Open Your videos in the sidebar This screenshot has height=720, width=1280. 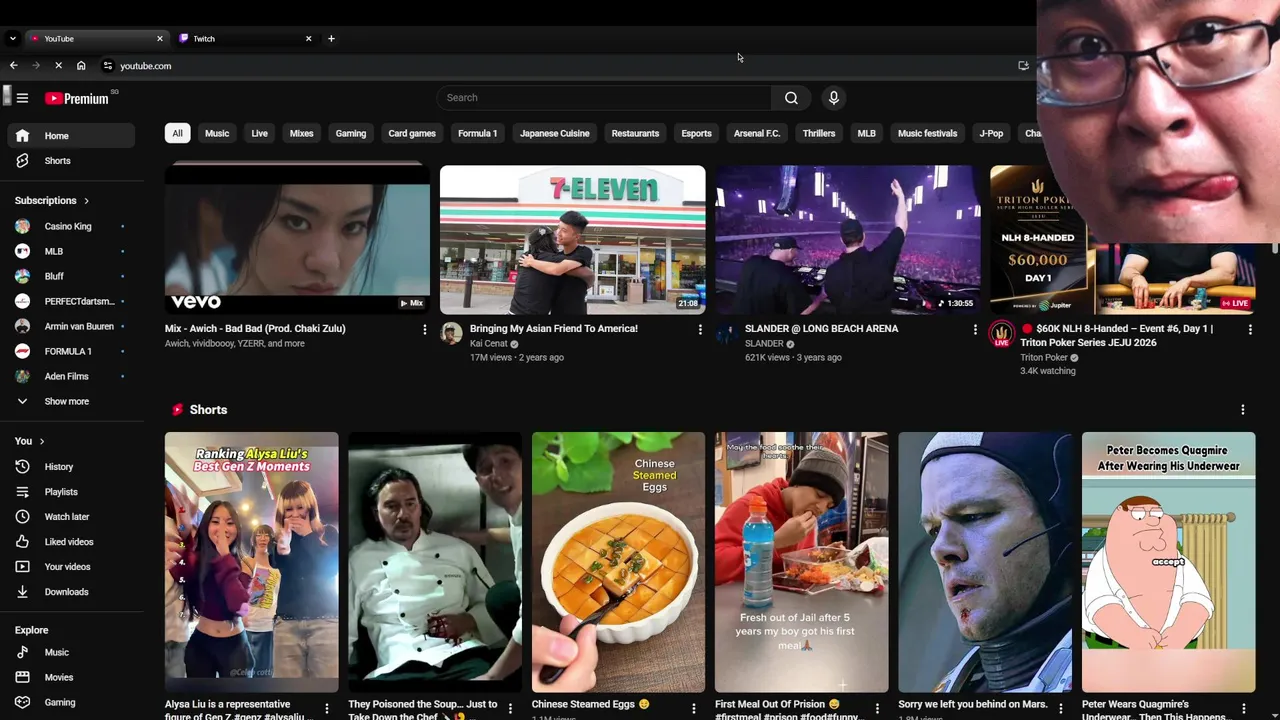coord(71,567)
